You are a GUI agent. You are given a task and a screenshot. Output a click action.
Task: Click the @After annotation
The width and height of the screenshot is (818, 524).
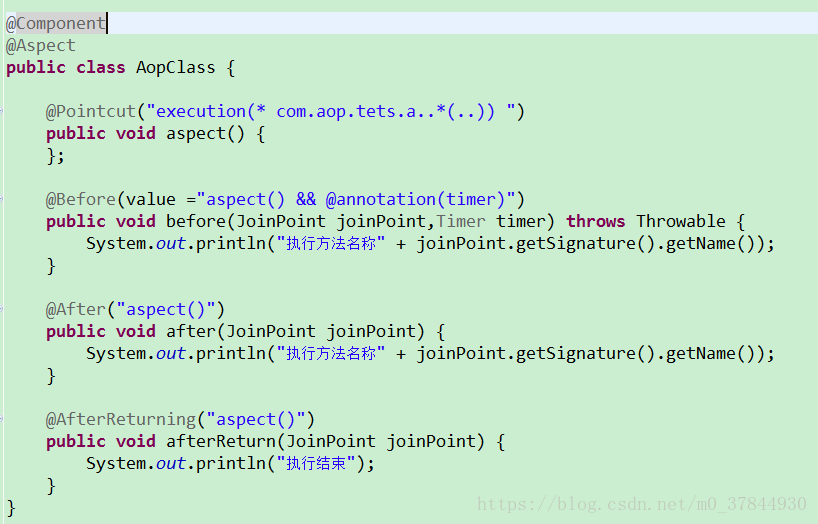(x=76, y=309)
